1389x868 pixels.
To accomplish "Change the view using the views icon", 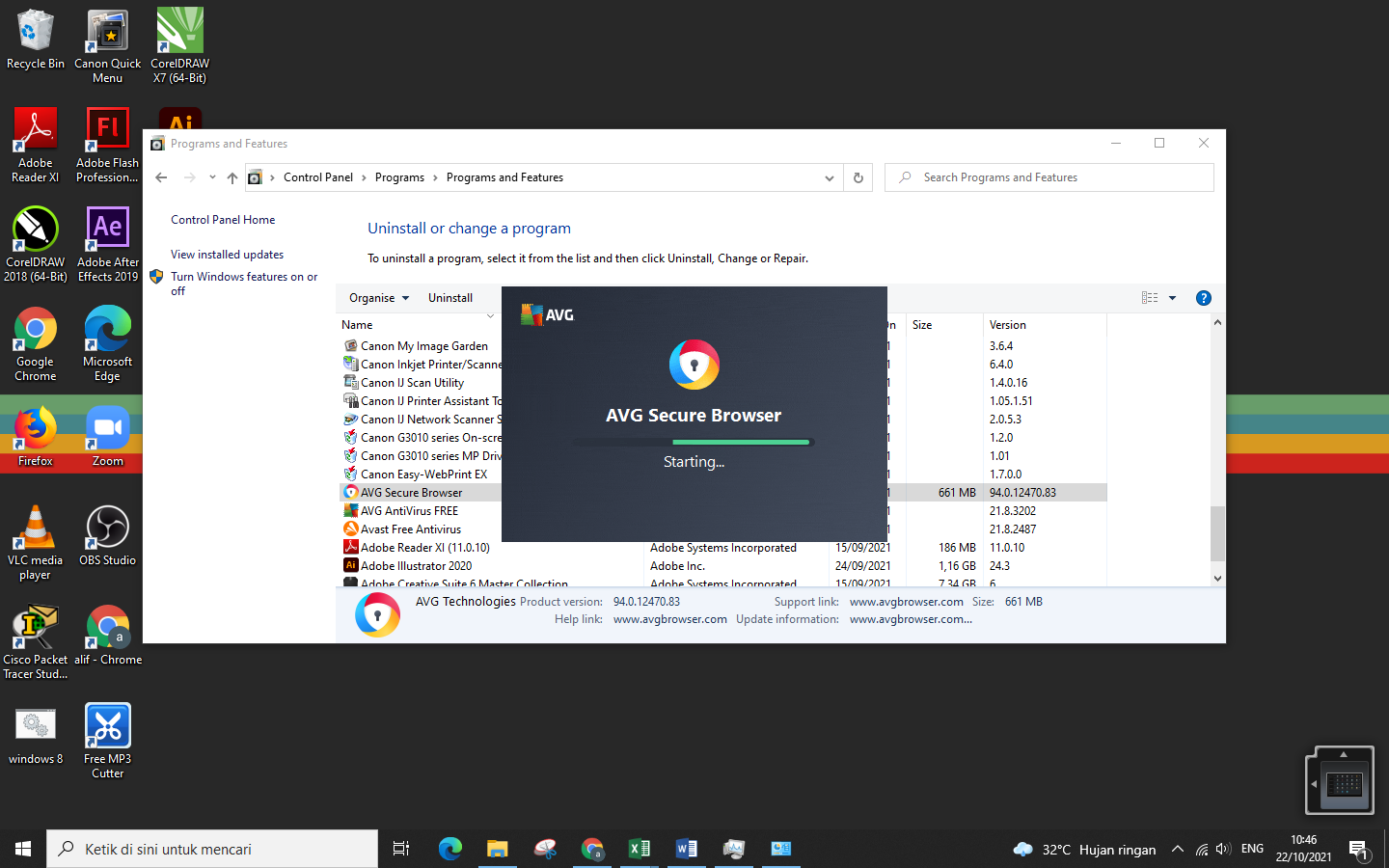I will click(1150, 298).
